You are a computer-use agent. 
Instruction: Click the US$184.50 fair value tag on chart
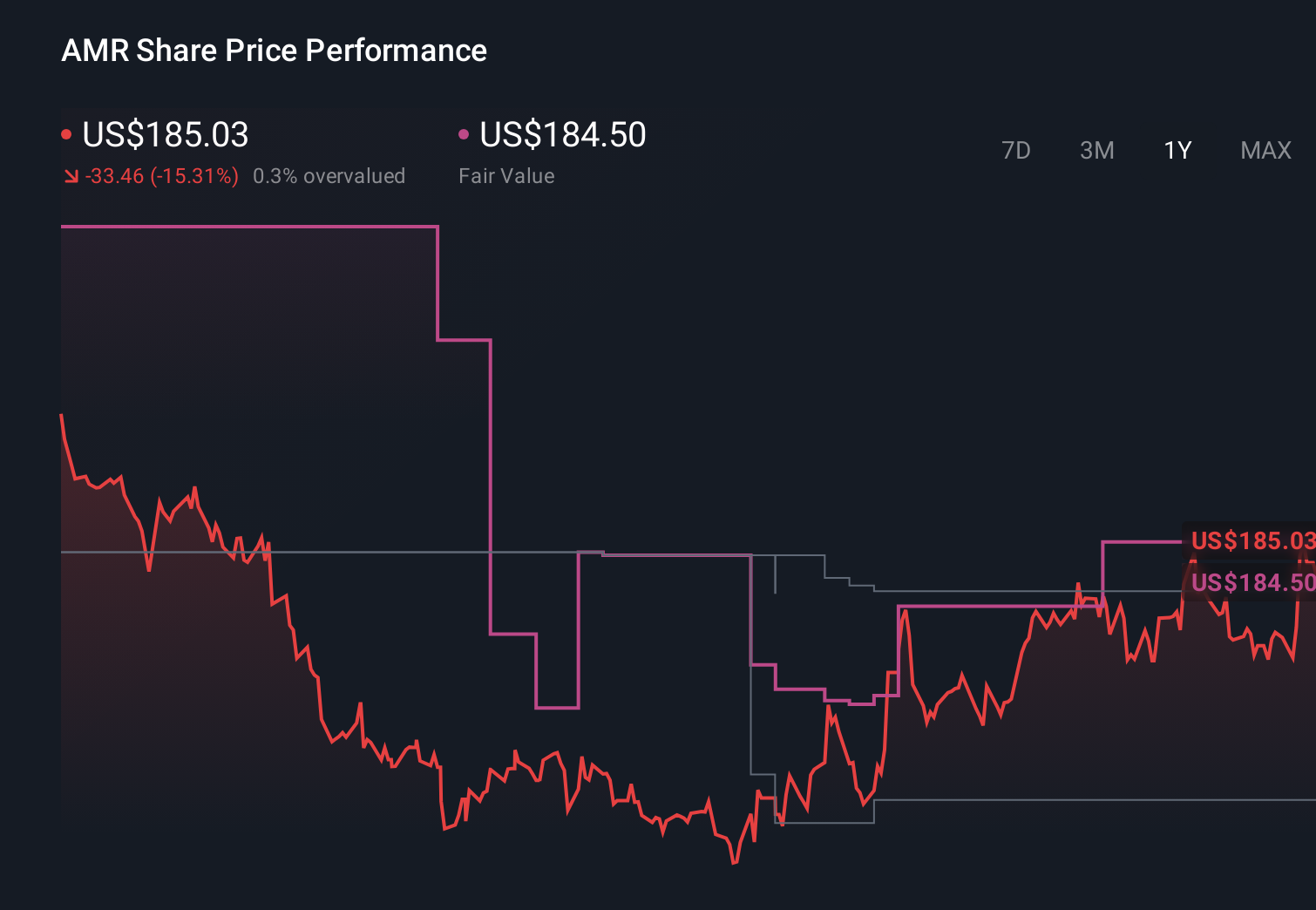1252,582
